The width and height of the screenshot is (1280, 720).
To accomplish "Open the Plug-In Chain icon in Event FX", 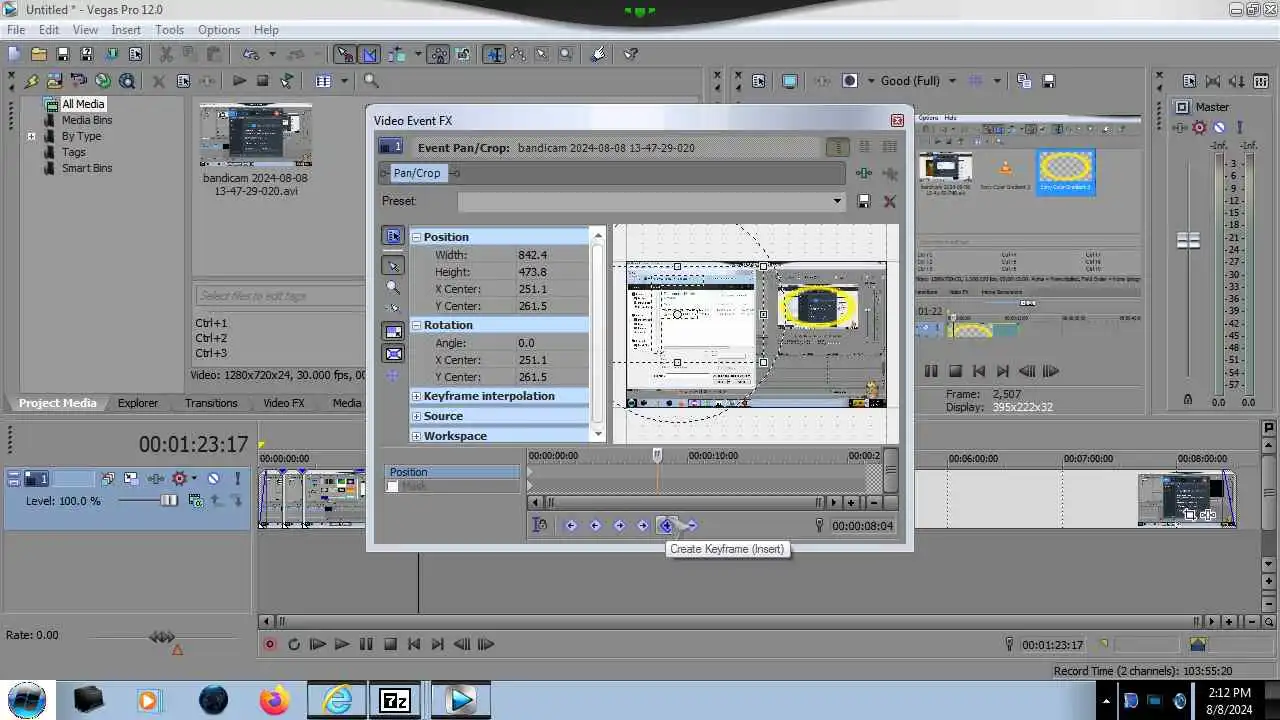I will 864,173.
